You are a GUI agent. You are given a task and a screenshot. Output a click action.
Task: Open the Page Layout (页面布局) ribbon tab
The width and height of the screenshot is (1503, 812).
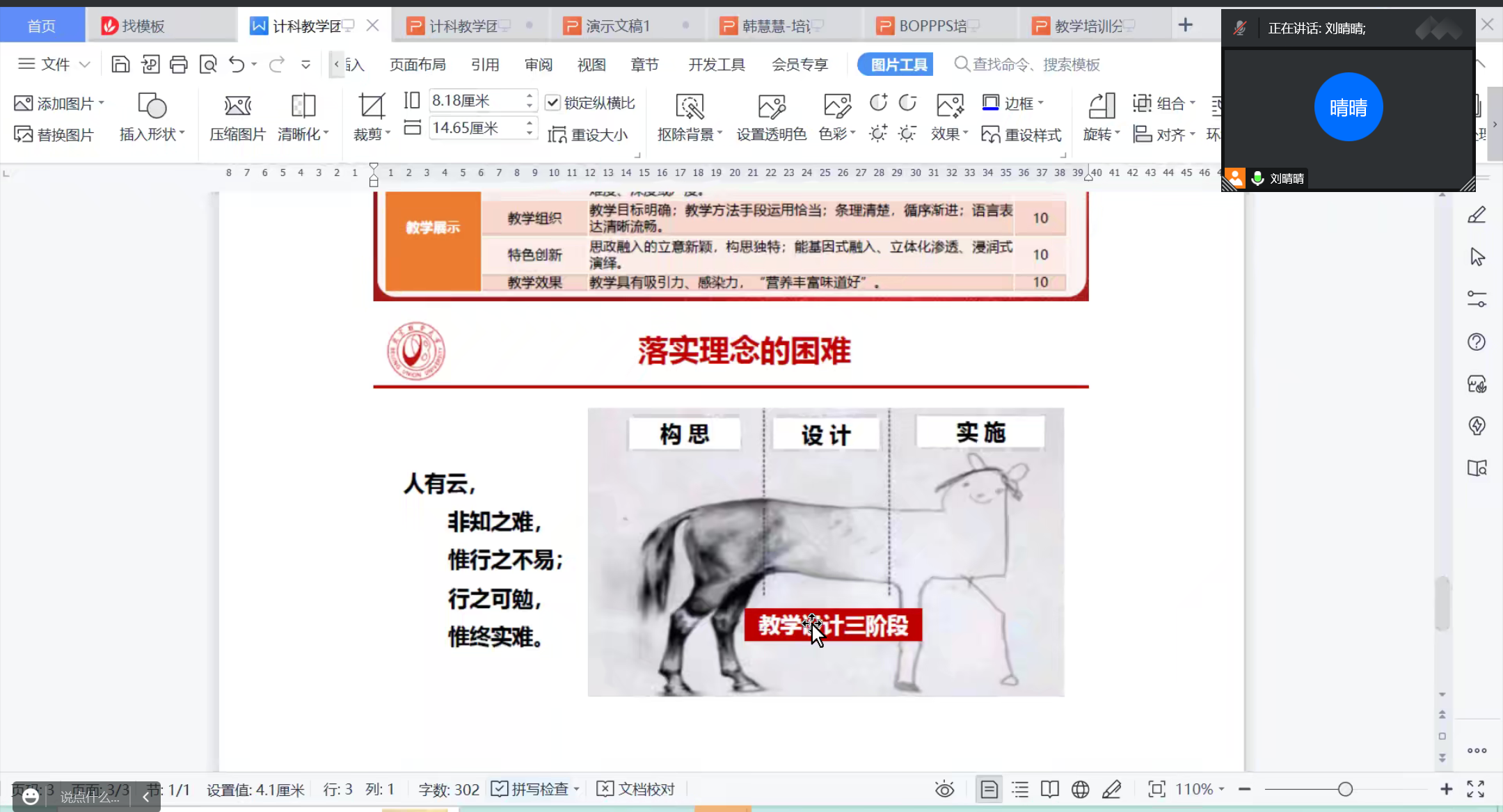pyautogui.click(x=417, y=65)
